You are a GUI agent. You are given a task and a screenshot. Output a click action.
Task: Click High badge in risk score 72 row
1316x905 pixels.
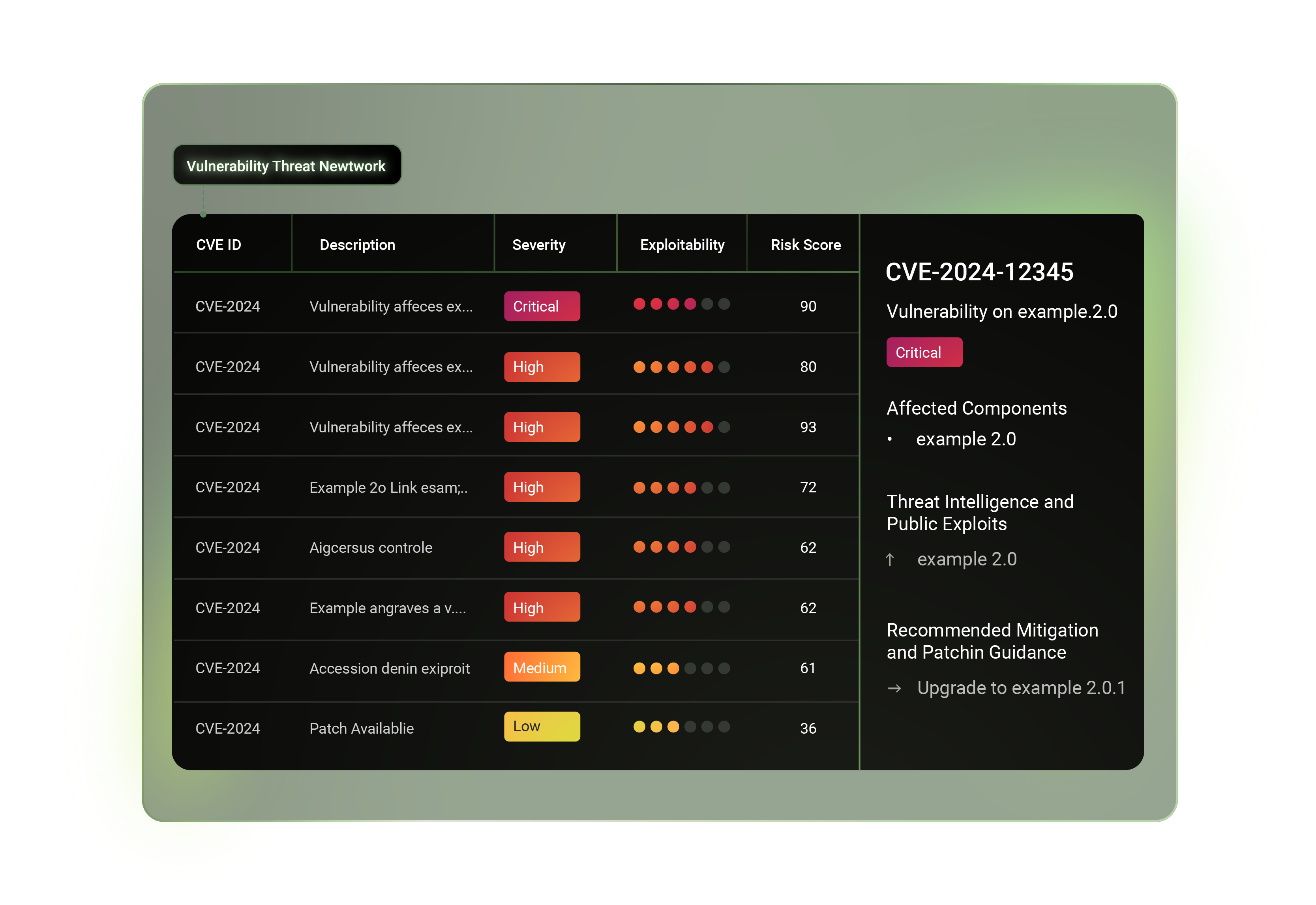(x=542, y=487)
